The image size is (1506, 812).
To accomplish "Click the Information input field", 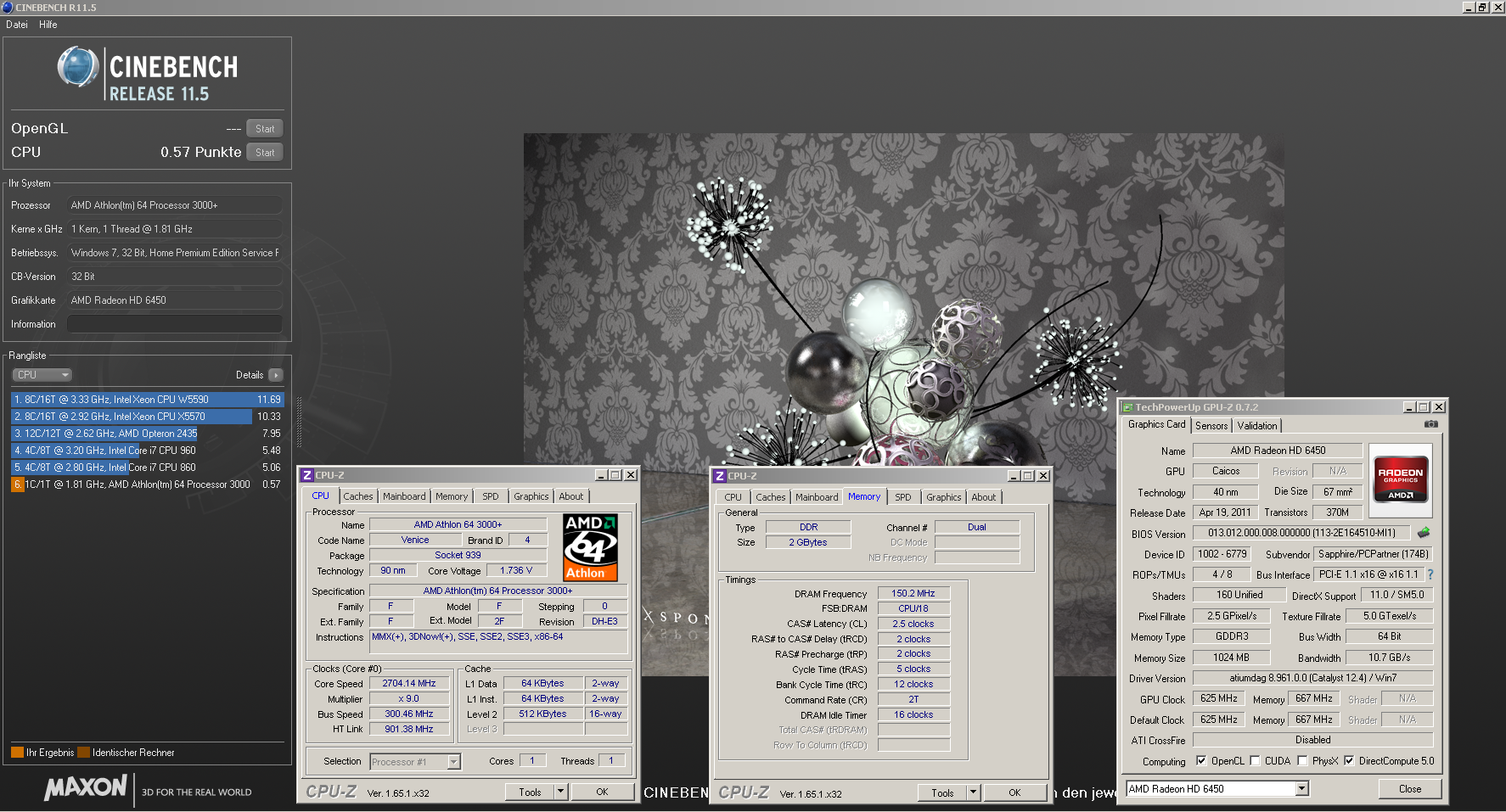I will 175,324.
